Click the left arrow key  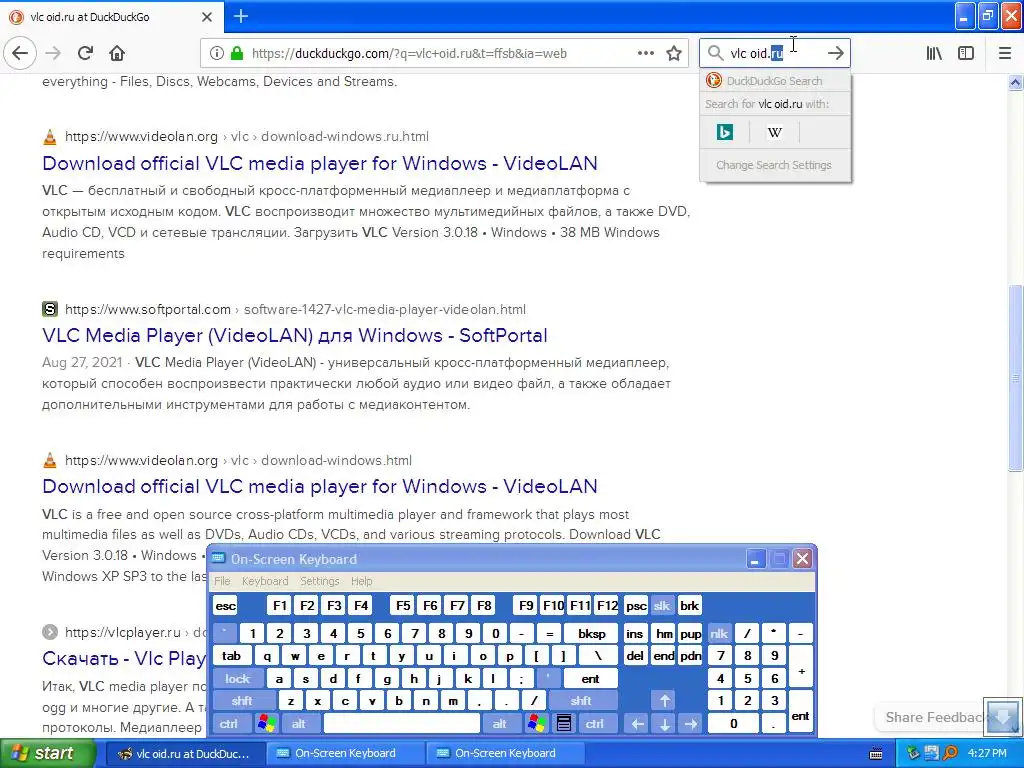point(637,724)
